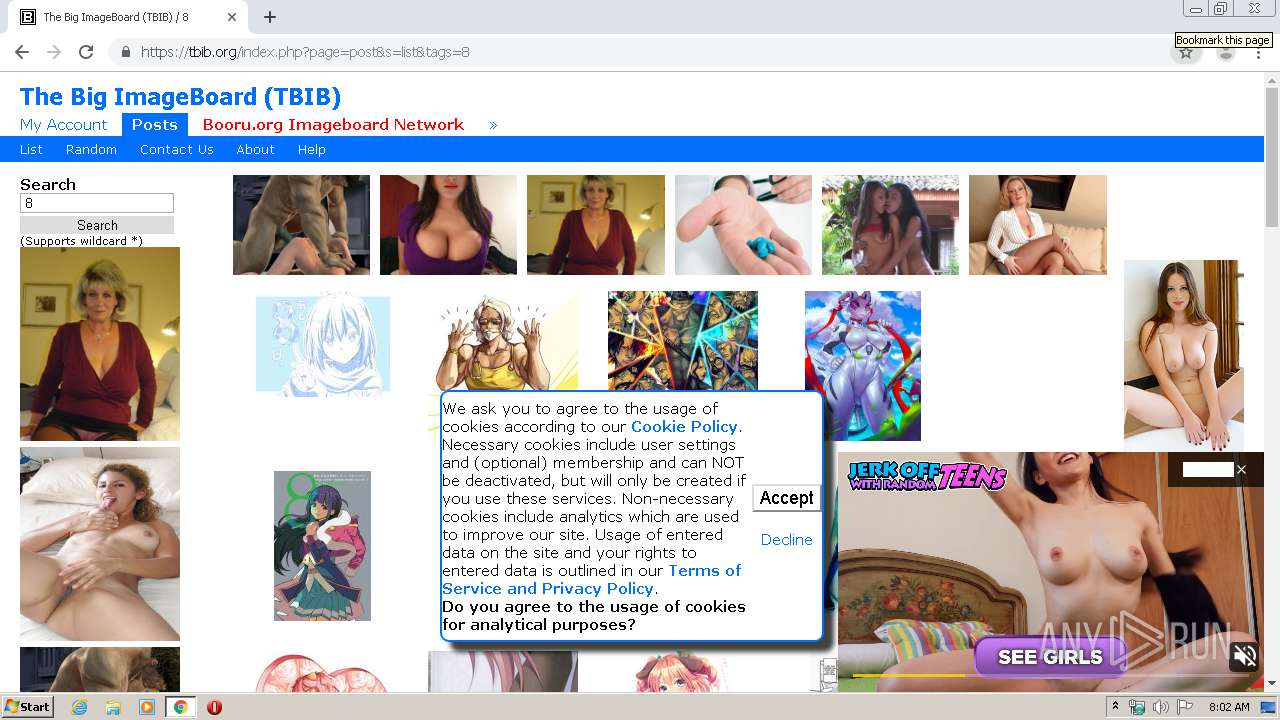Open Windows Media Player taskbar icon
This screenshot has height=720, width=1280.
pyautogui.click(x=147, y=707)
